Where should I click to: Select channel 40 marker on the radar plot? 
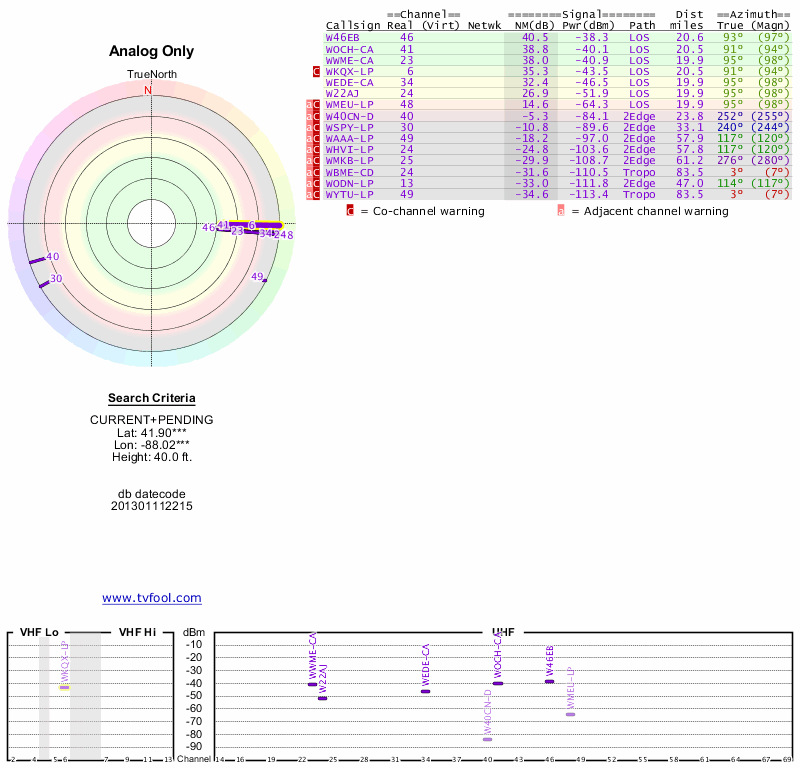tap(52, 257)
